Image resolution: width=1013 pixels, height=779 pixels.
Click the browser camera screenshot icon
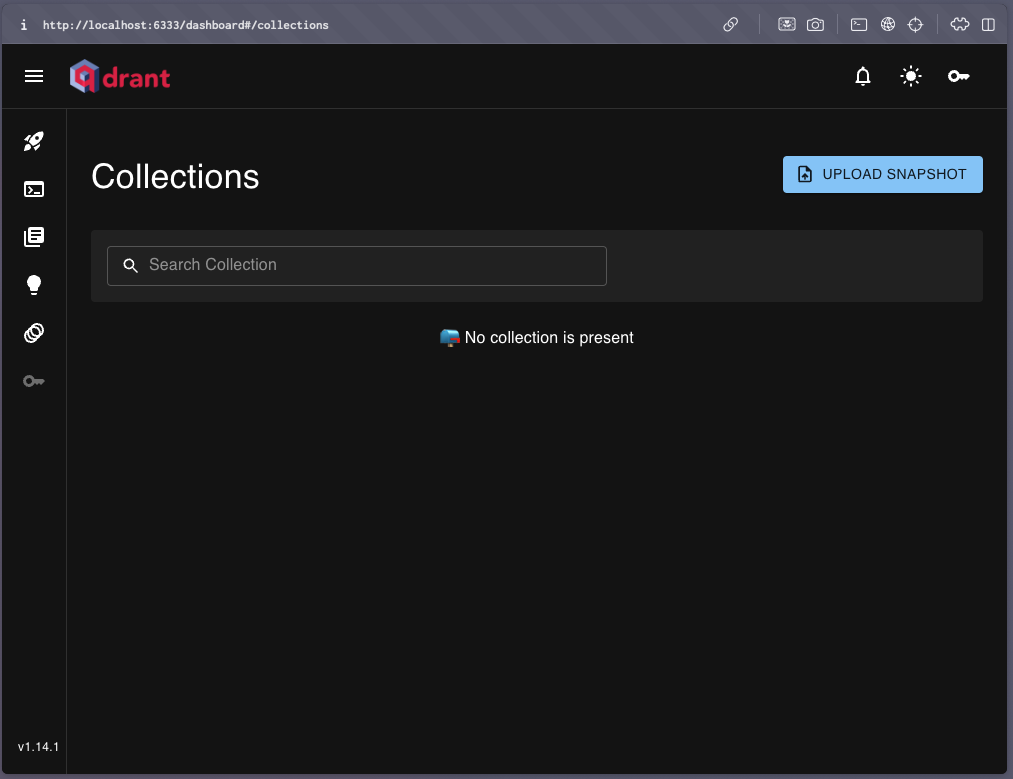point(815,25)
